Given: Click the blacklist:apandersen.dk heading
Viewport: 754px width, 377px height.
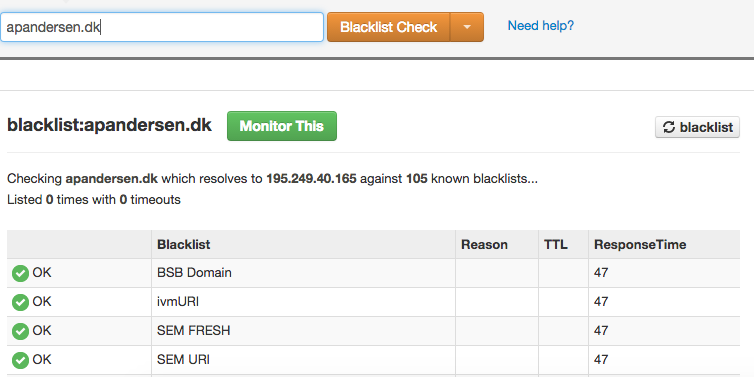Looking at the screenshot, I should point(109,125).
